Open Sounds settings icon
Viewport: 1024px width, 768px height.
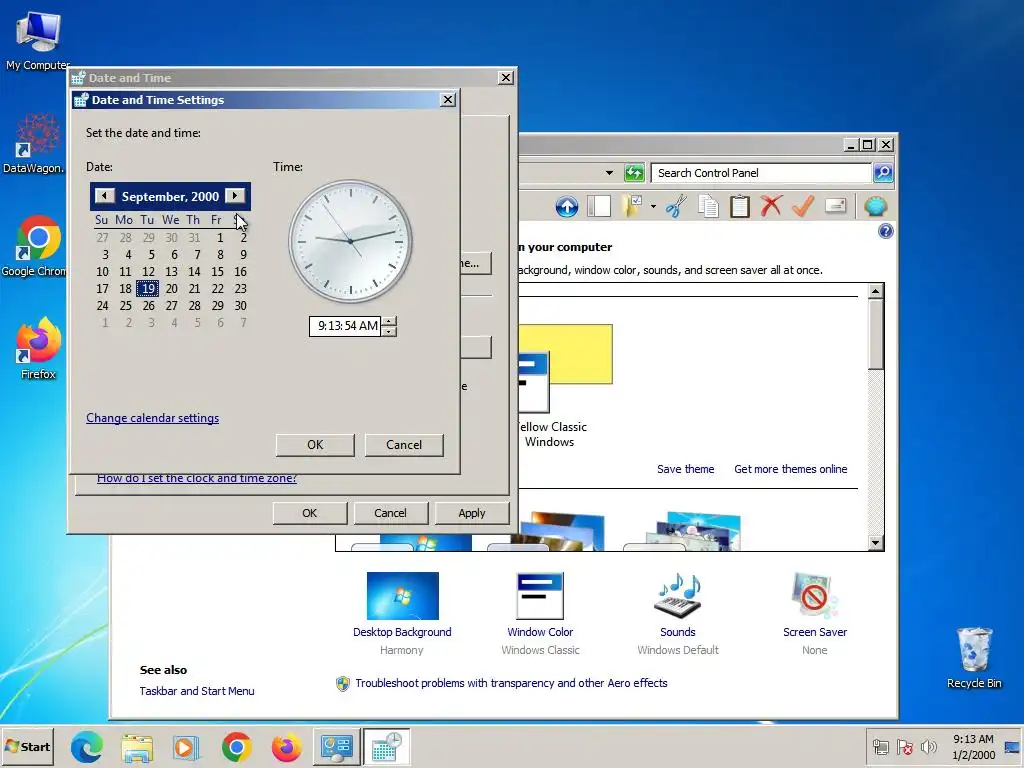[677, 596]
